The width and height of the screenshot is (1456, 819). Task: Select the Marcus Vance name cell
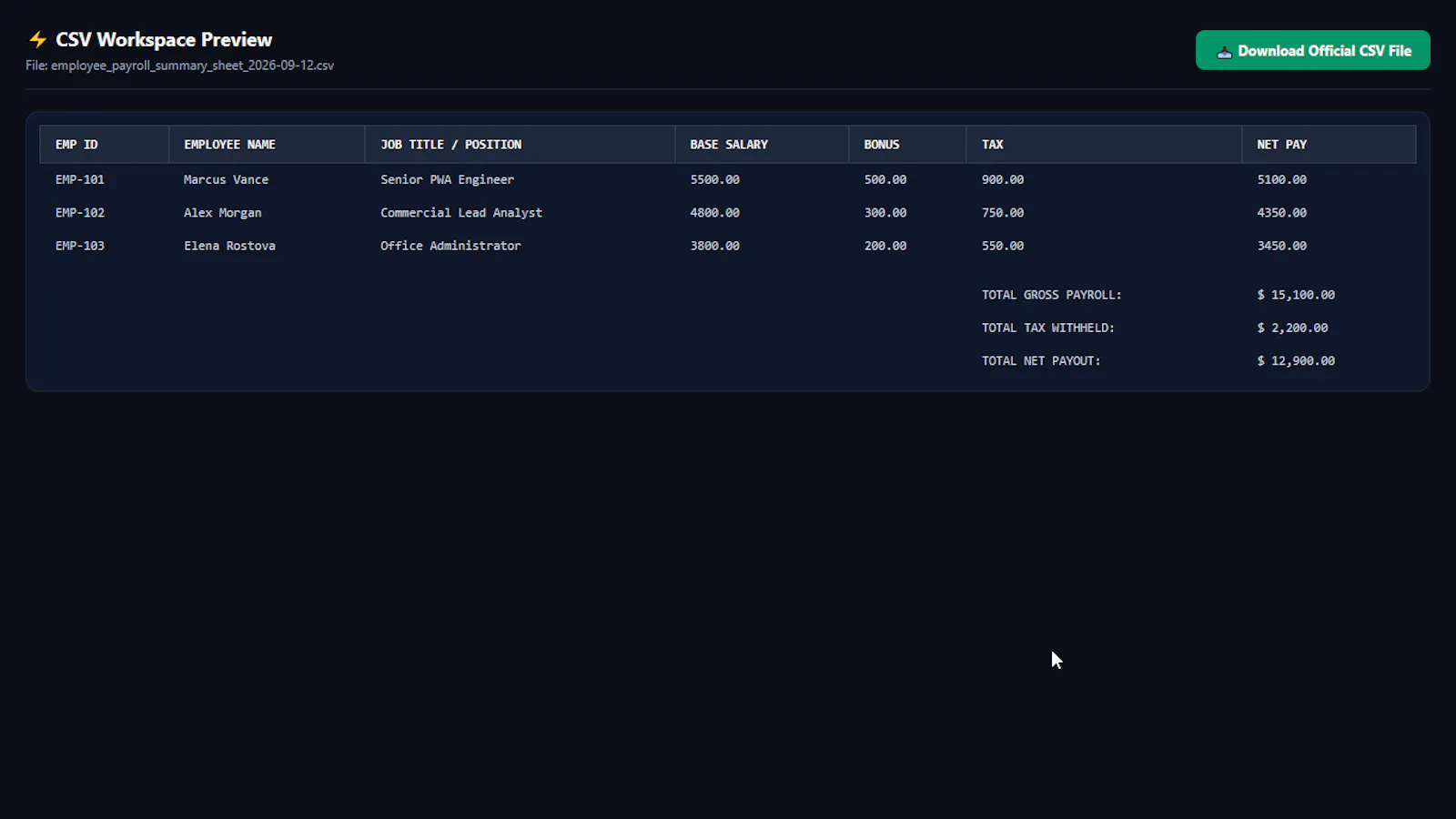(227, 180)
